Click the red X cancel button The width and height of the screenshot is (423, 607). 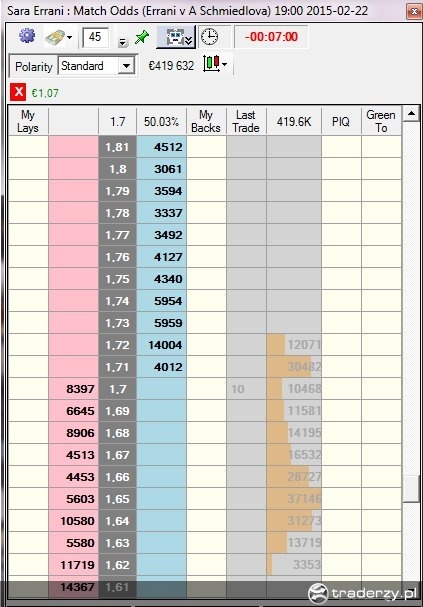click(18, 92)
